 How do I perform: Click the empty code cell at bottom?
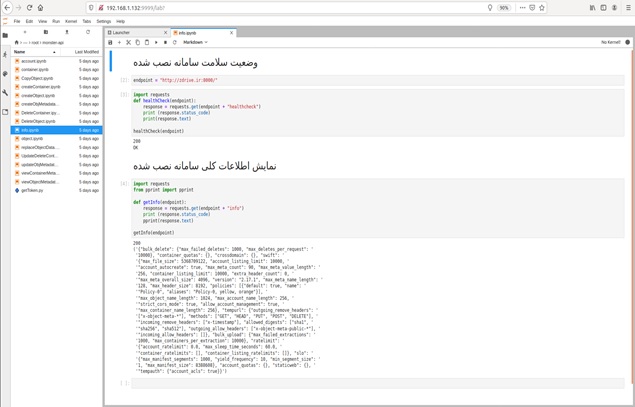point(377,383)
